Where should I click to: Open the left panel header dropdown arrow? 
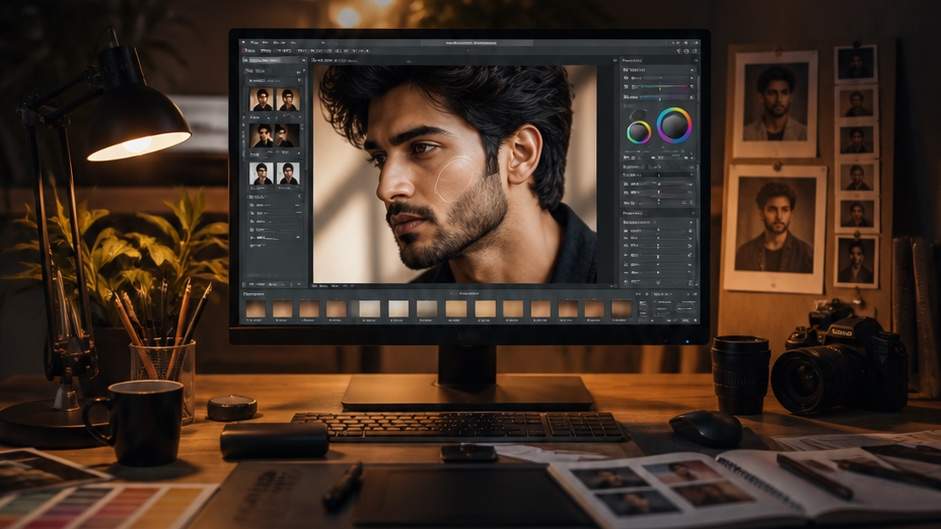[x=303, y=61]
